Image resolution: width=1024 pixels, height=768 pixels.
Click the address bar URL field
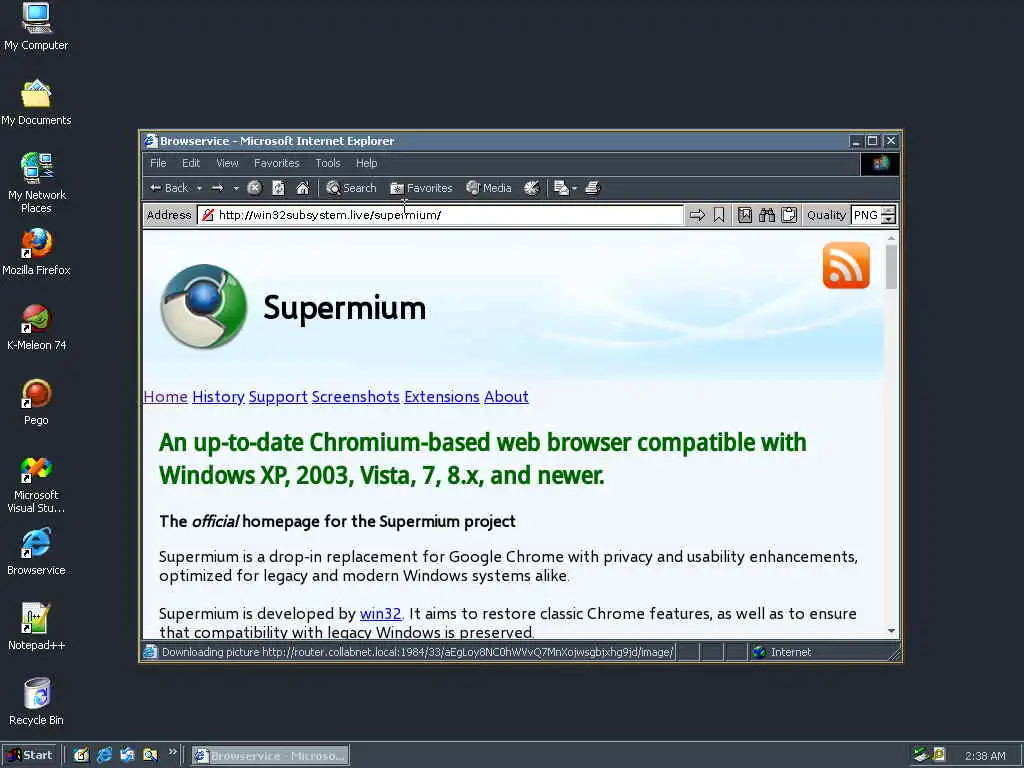[x=441, y=215]
